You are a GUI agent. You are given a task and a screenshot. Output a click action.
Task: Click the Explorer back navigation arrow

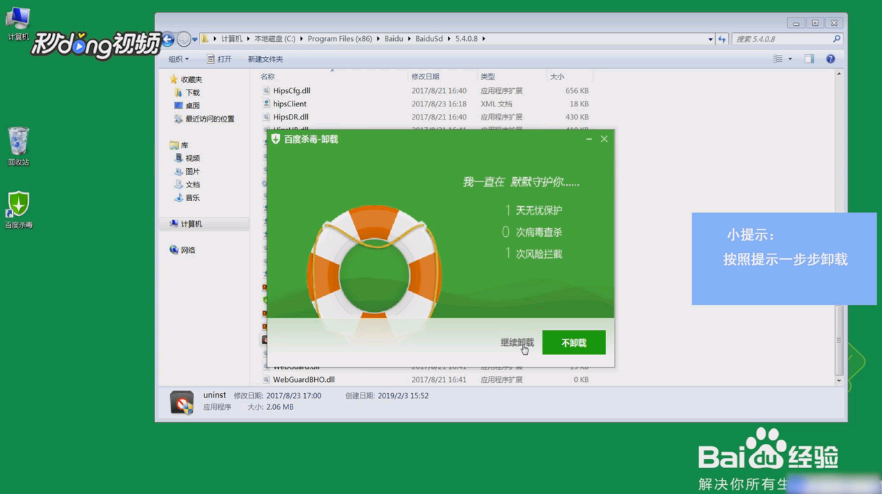168,39
